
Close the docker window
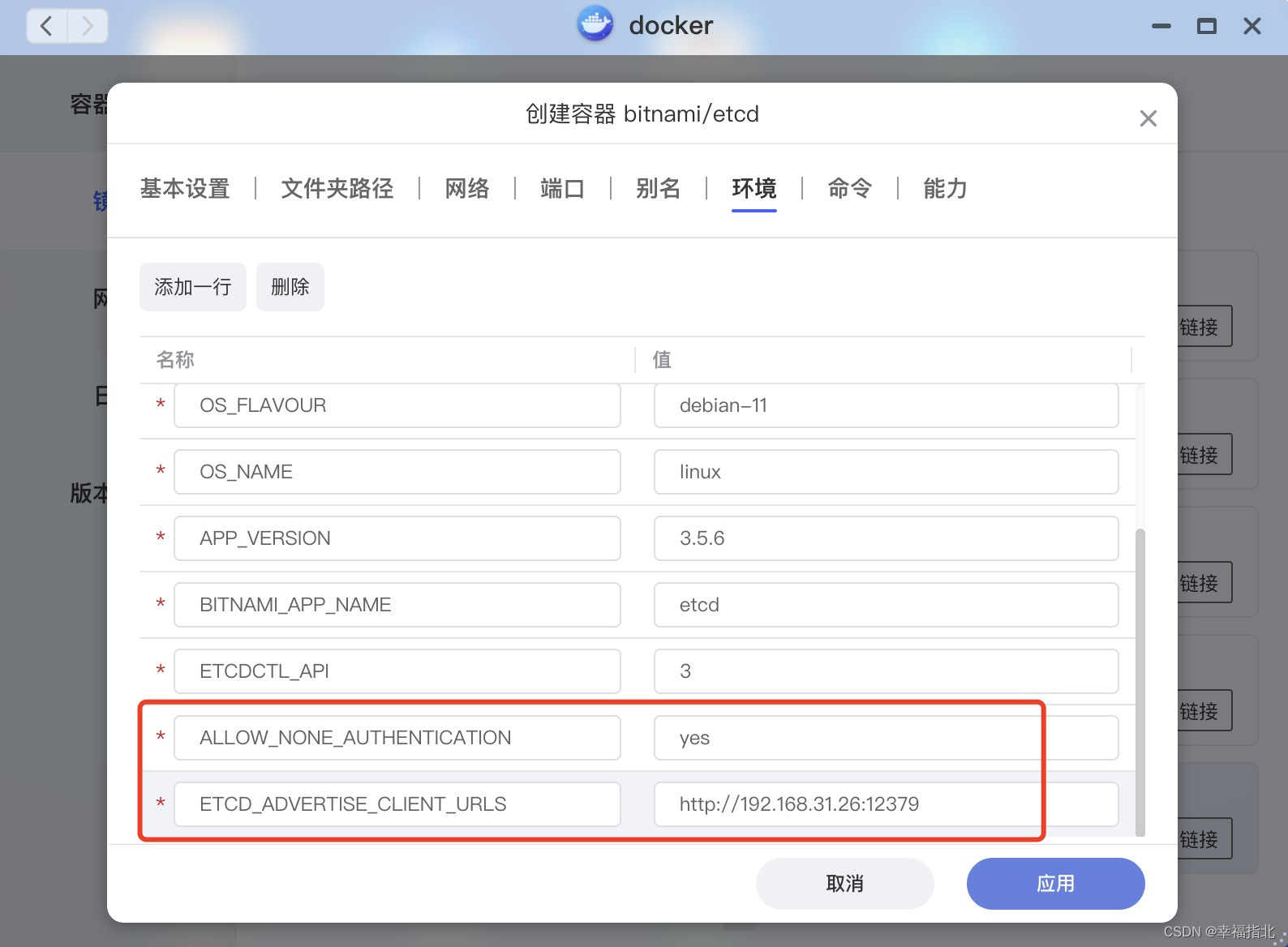pyautogui.click(x=1252, y=26)
